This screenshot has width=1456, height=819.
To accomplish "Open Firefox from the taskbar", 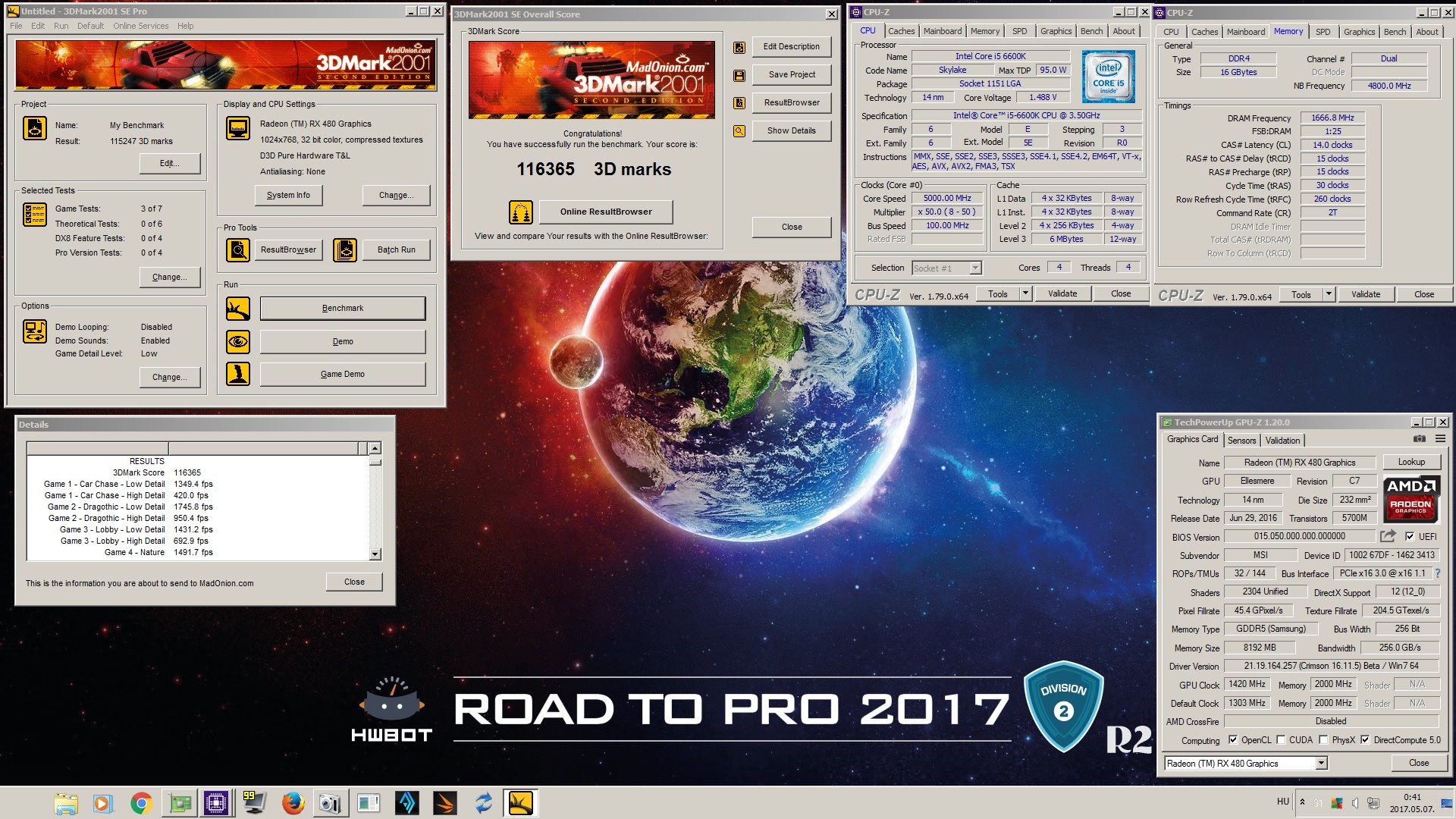I will (x=293, y=803).
